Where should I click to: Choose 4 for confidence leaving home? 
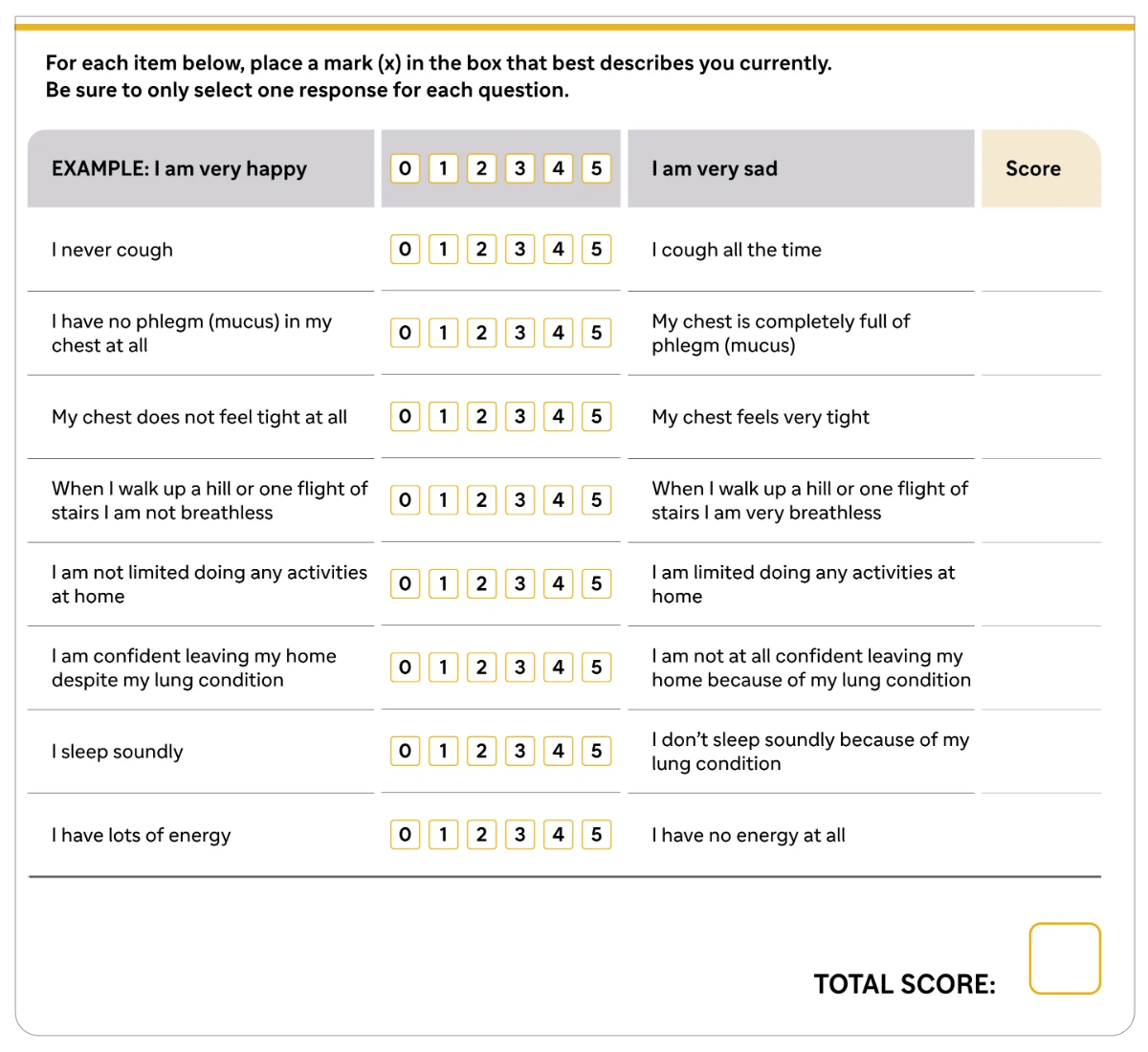coord(558,668)
